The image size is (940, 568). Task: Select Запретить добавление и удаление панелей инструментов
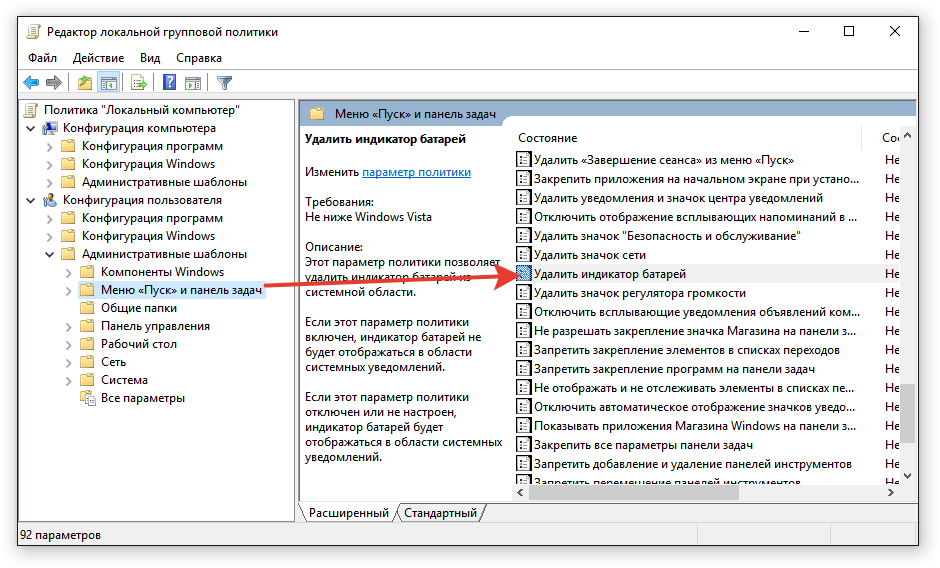[692, 464]
